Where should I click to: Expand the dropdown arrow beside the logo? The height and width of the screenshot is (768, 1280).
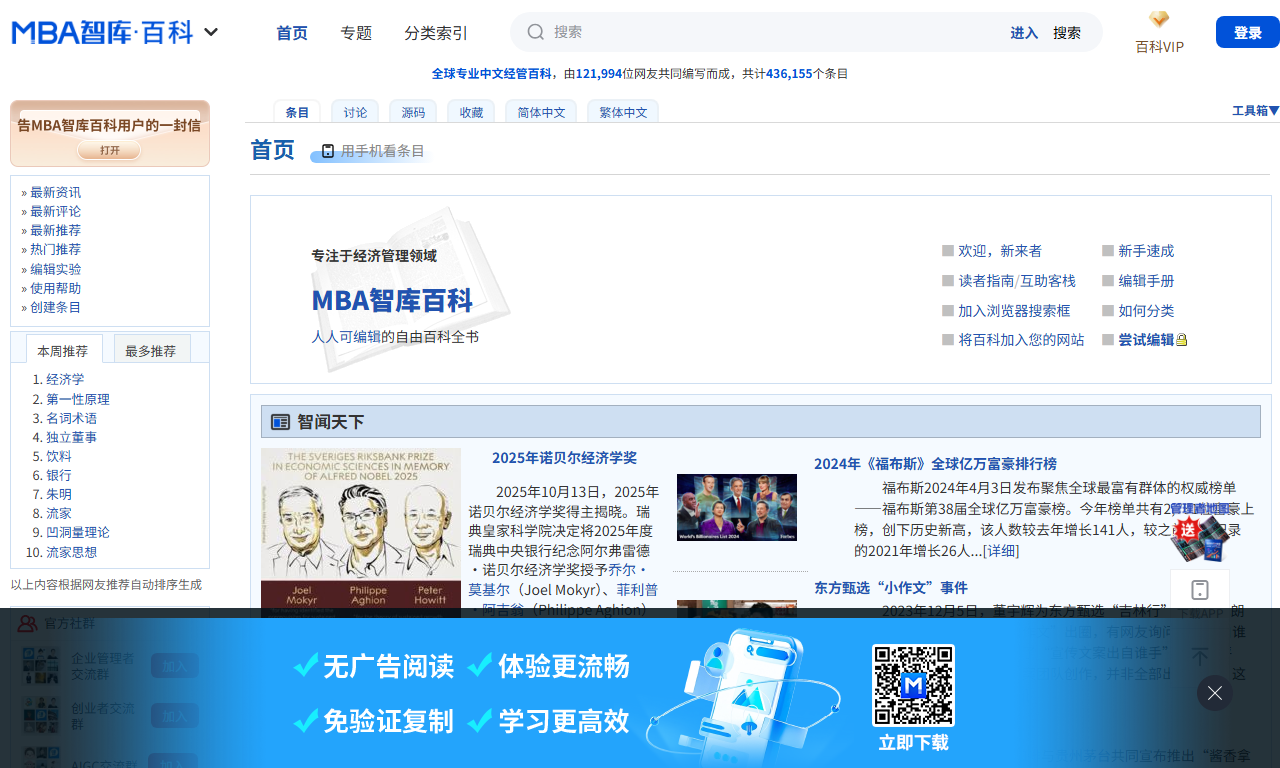point(211,32)
